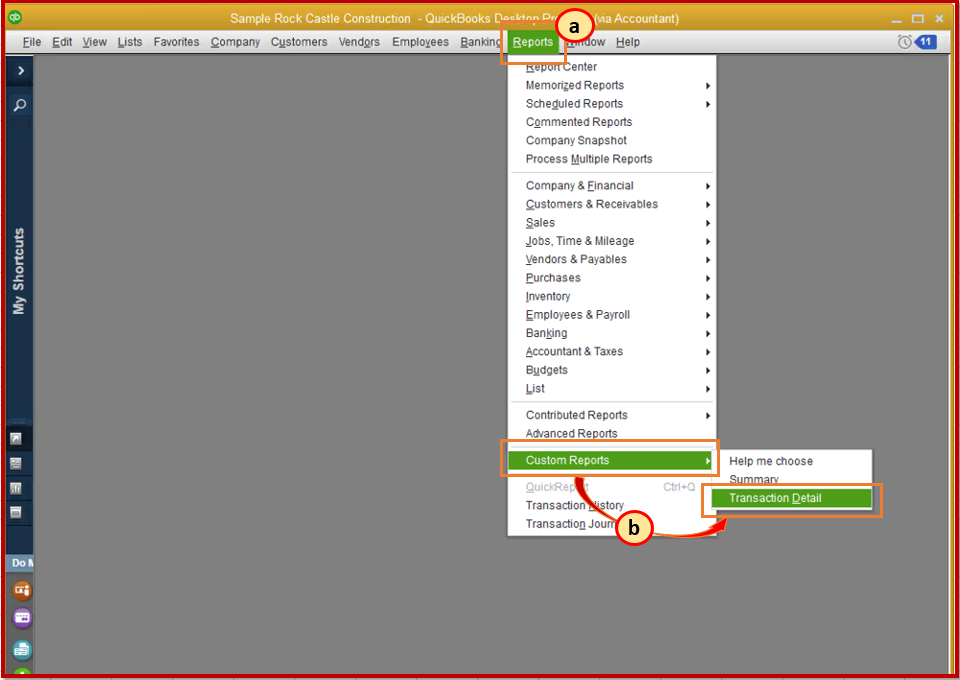Click the Run Favorite Reports chart icon
This screenshot has height=680, width=960.
16,488
